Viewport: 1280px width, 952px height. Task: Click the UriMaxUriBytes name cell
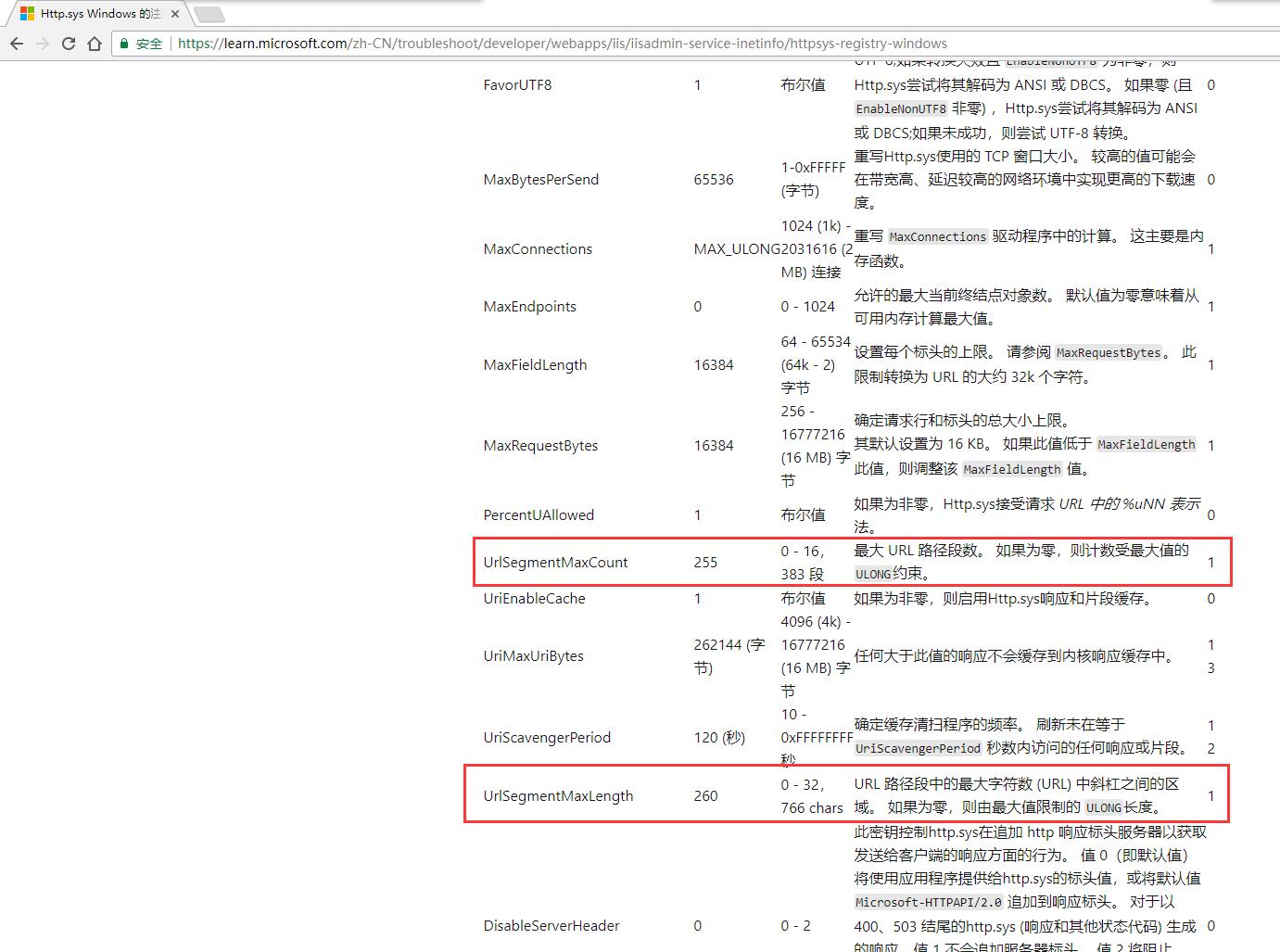[533, 655]
